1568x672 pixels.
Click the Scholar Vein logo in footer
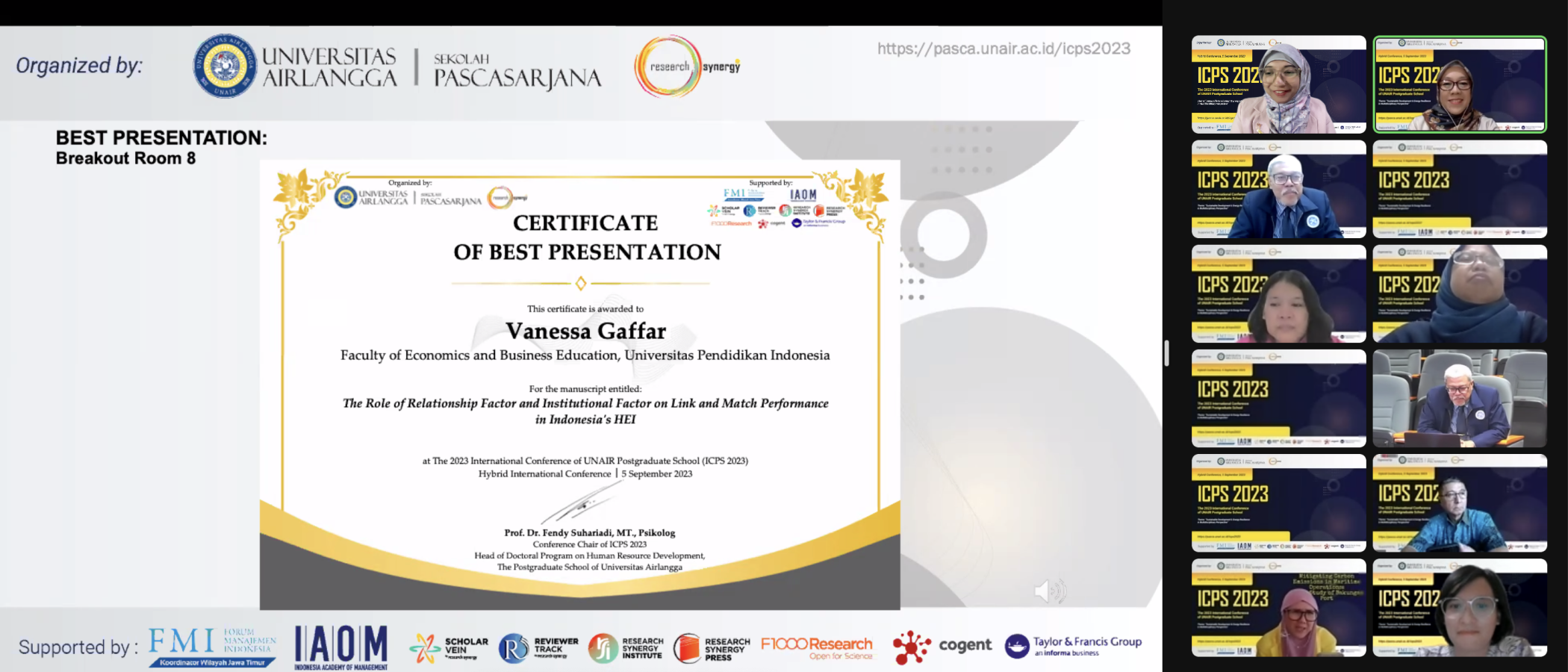449,648
